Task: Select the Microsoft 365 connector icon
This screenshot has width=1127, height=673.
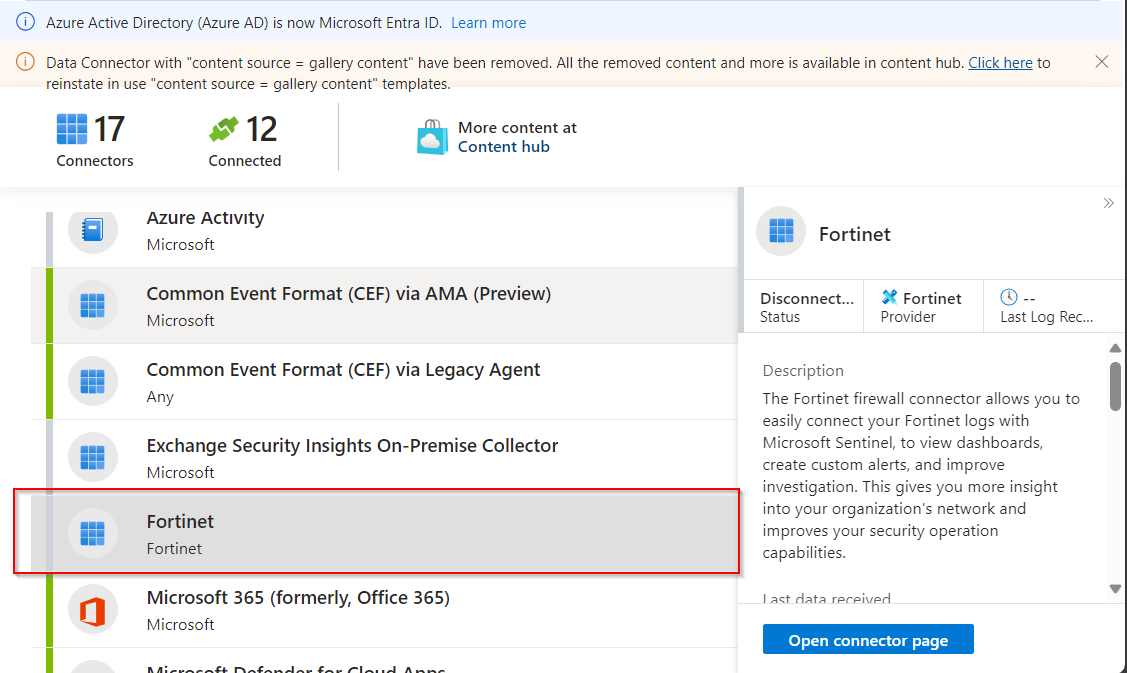Action: pyautogui.click(x=92, y=609)
